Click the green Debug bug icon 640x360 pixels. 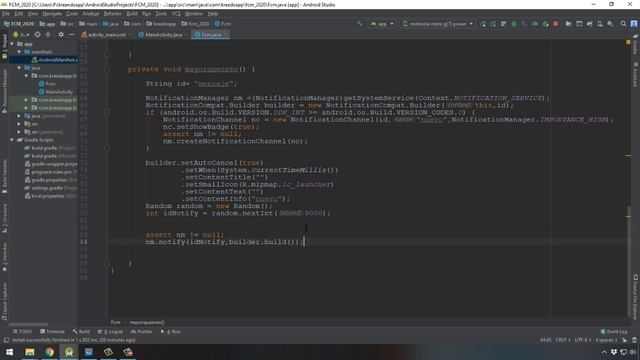pyautogui.click(x=514, y=24)
